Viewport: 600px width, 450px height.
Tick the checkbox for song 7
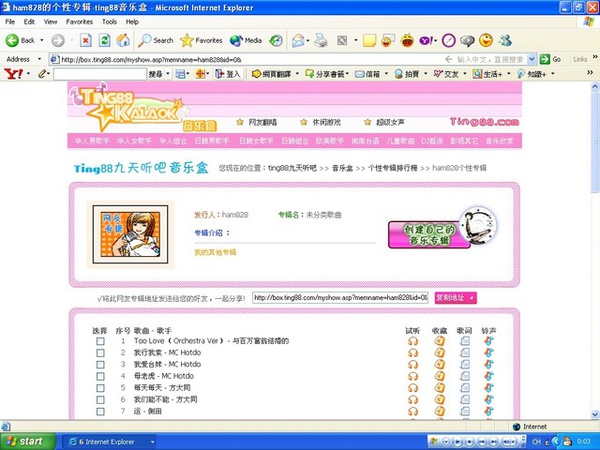pyautogui.click(x=100, y=411)
